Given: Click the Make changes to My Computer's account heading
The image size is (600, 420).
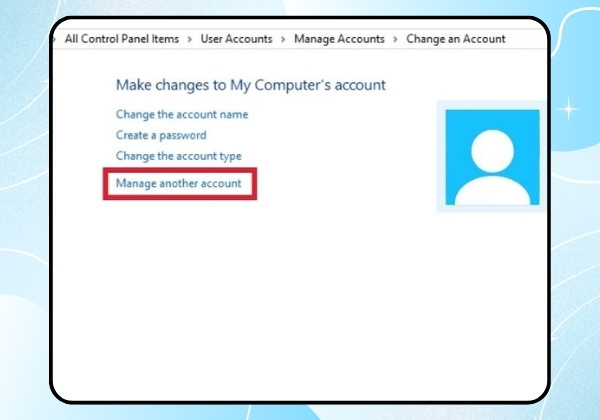Looking at the screenshot, I should 251,85.
